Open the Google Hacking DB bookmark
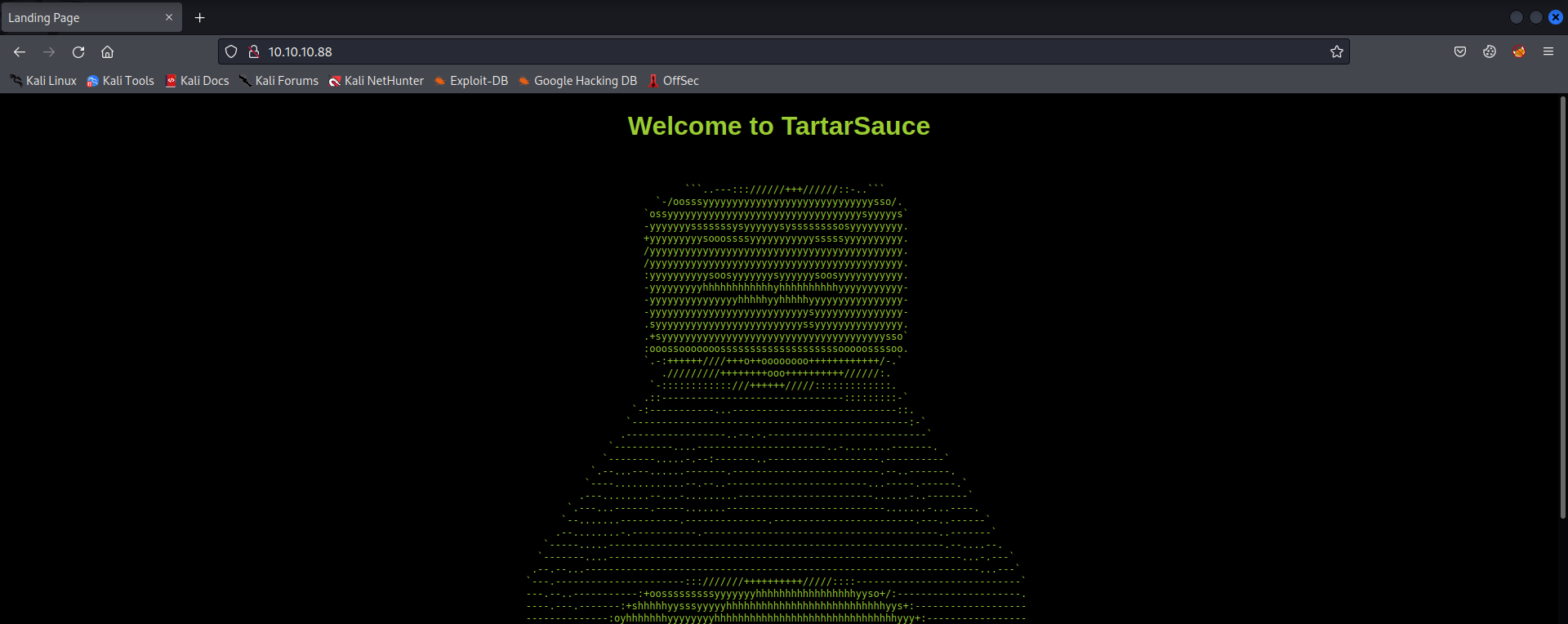The height and width of the screenshot is (624, 1568). point(577,81)
